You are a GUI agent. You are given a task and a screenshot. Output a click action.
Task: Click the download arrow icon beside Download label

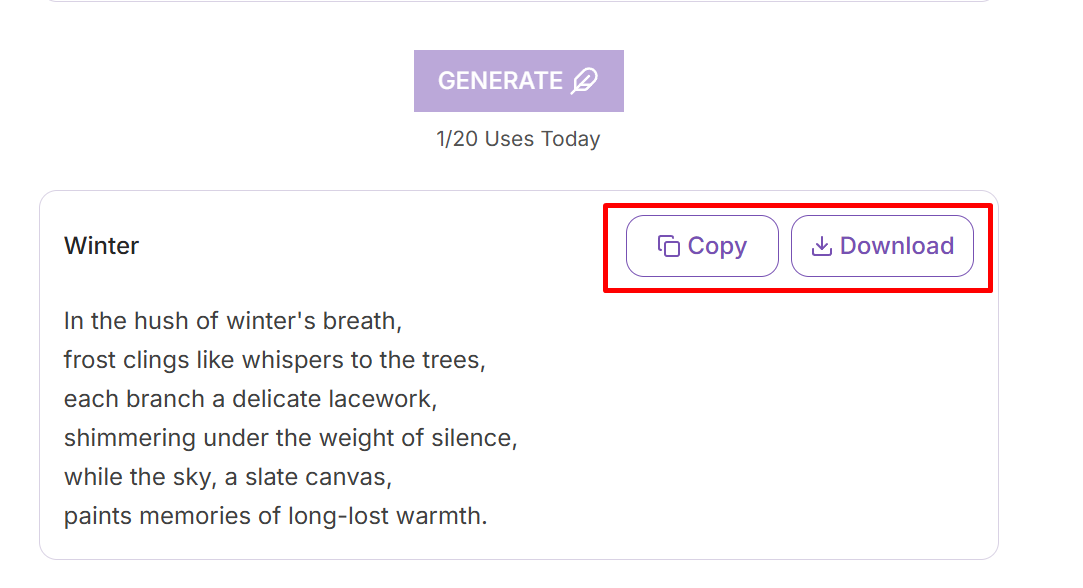coord(822,245)
